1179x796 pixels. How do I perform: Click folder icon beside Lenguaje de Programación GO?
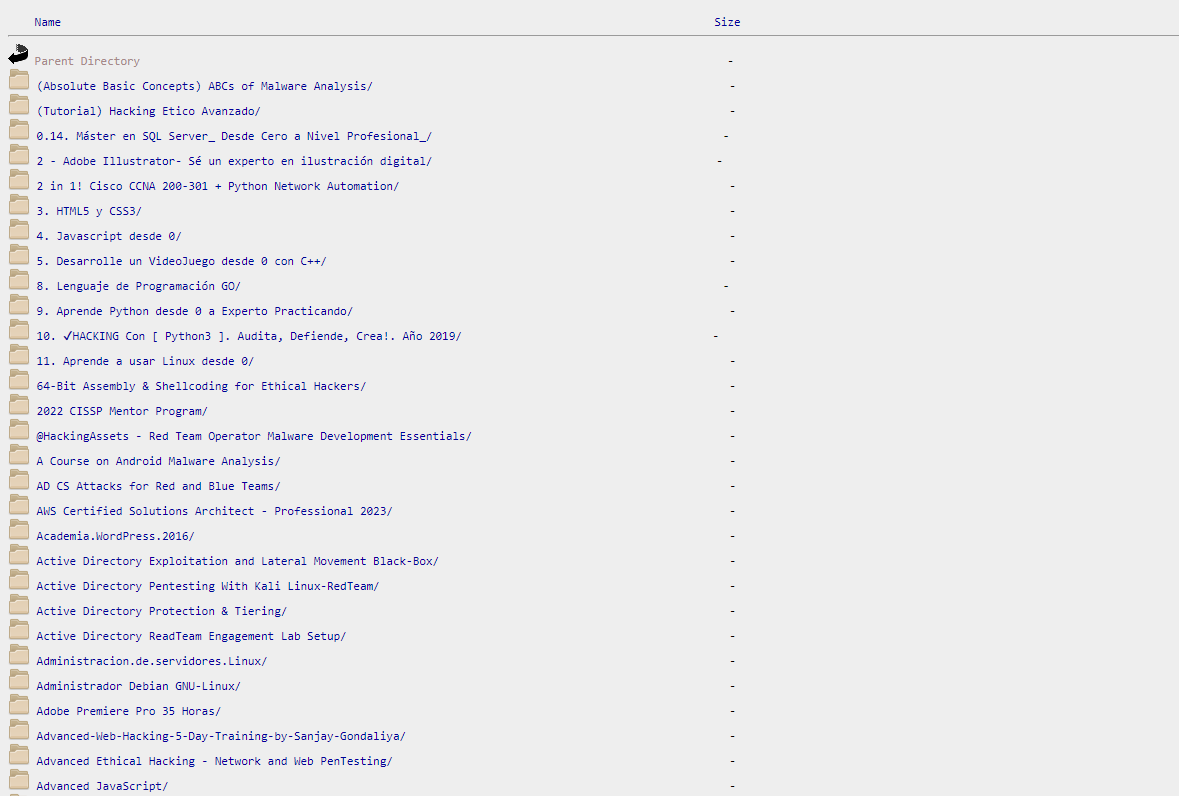[19, 280]
